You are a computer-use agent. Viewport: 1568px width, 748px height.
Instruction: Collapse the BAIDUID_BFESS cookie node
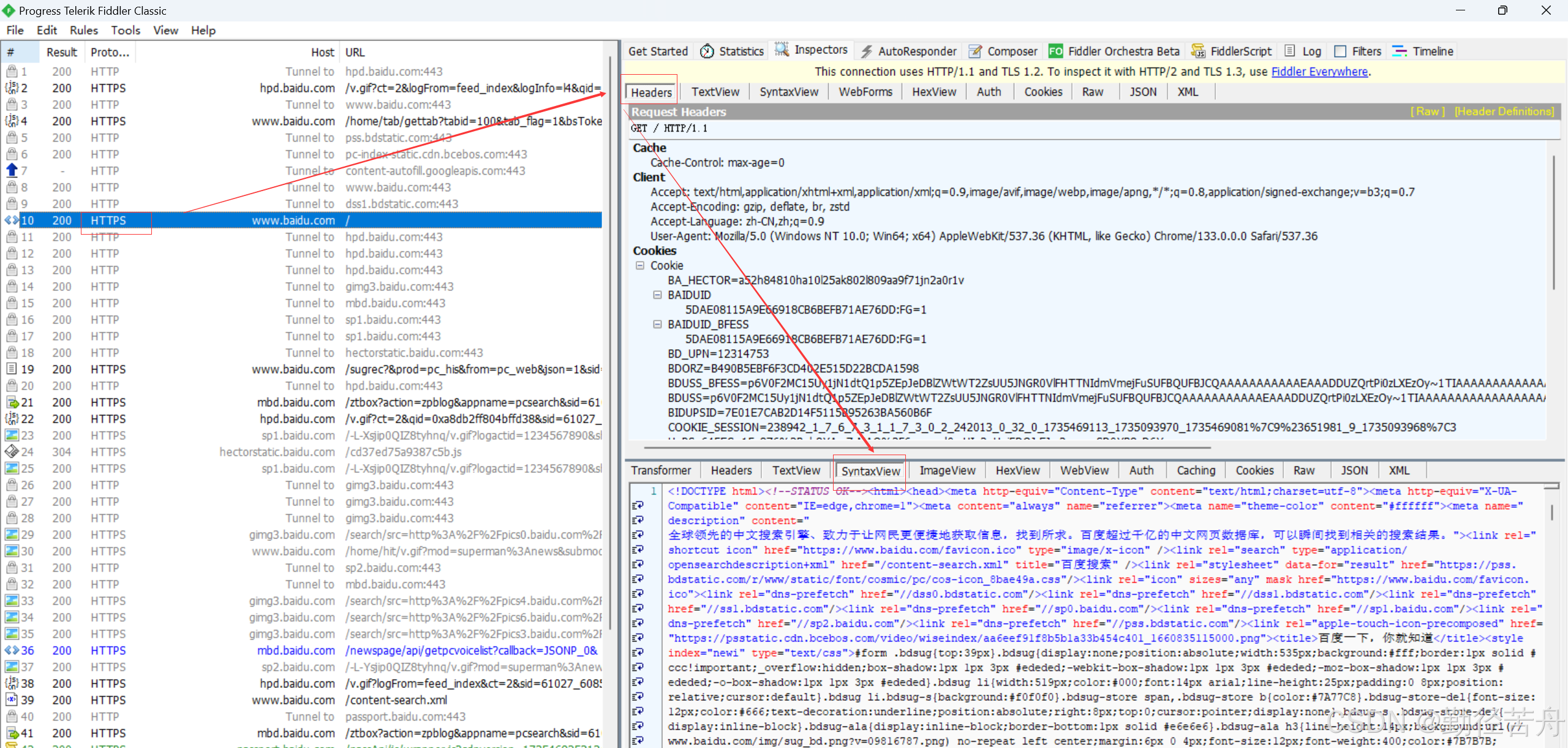pos(657,324)
